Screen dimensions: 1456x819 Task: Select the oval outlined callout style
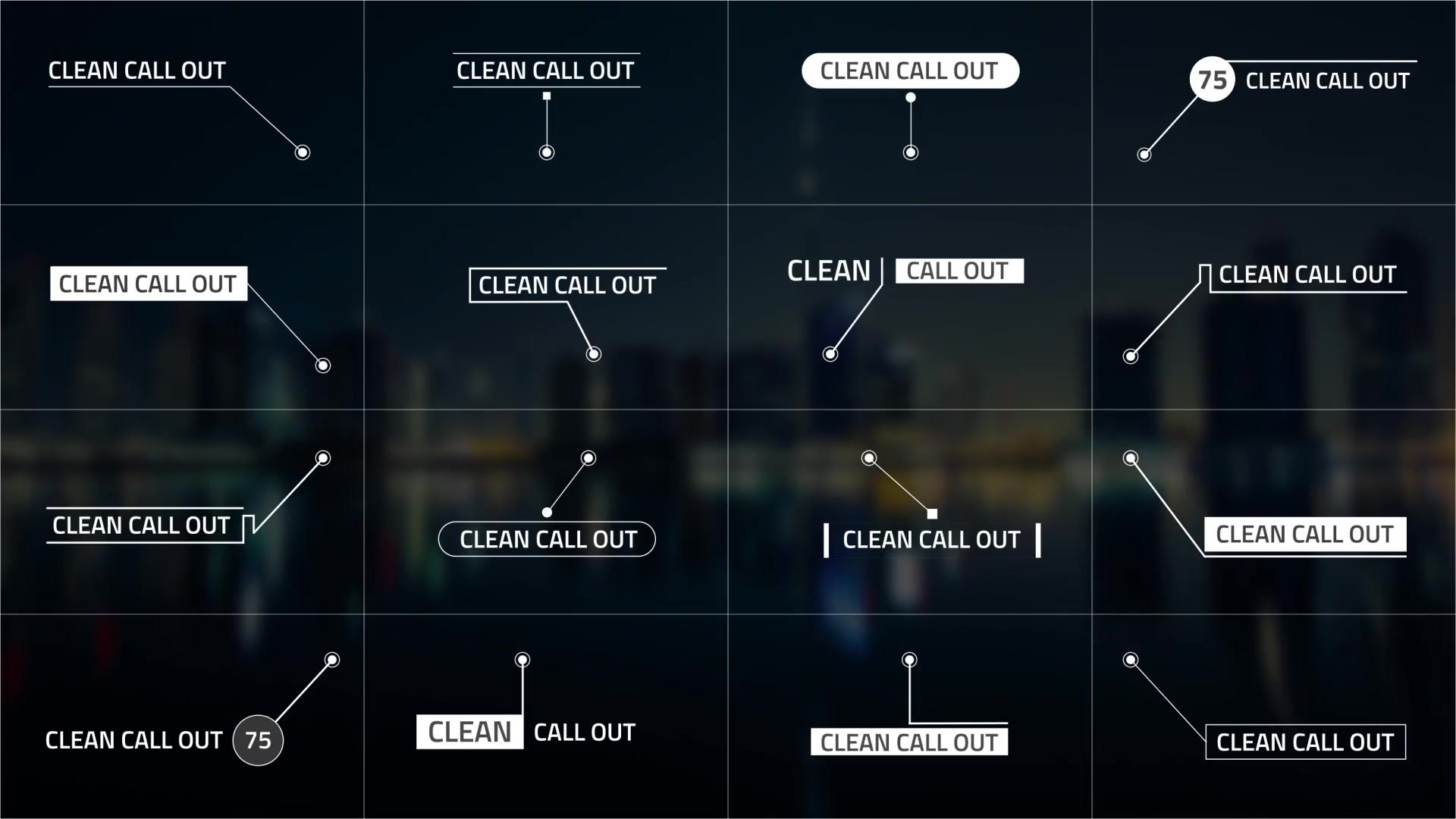tap(547, 539)
